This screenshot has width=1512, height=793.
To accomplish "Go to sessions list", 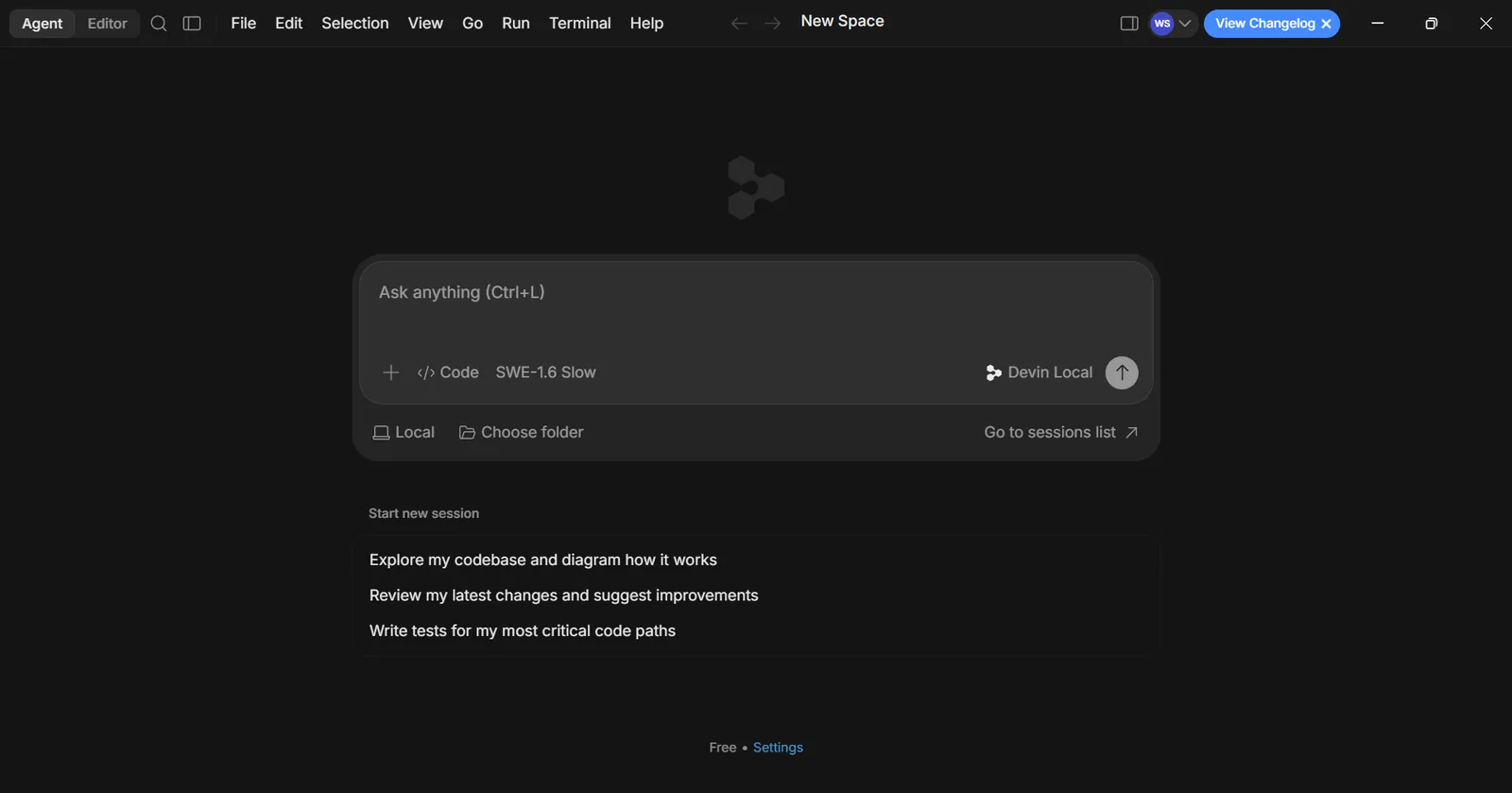I will tap(1060, 432).
